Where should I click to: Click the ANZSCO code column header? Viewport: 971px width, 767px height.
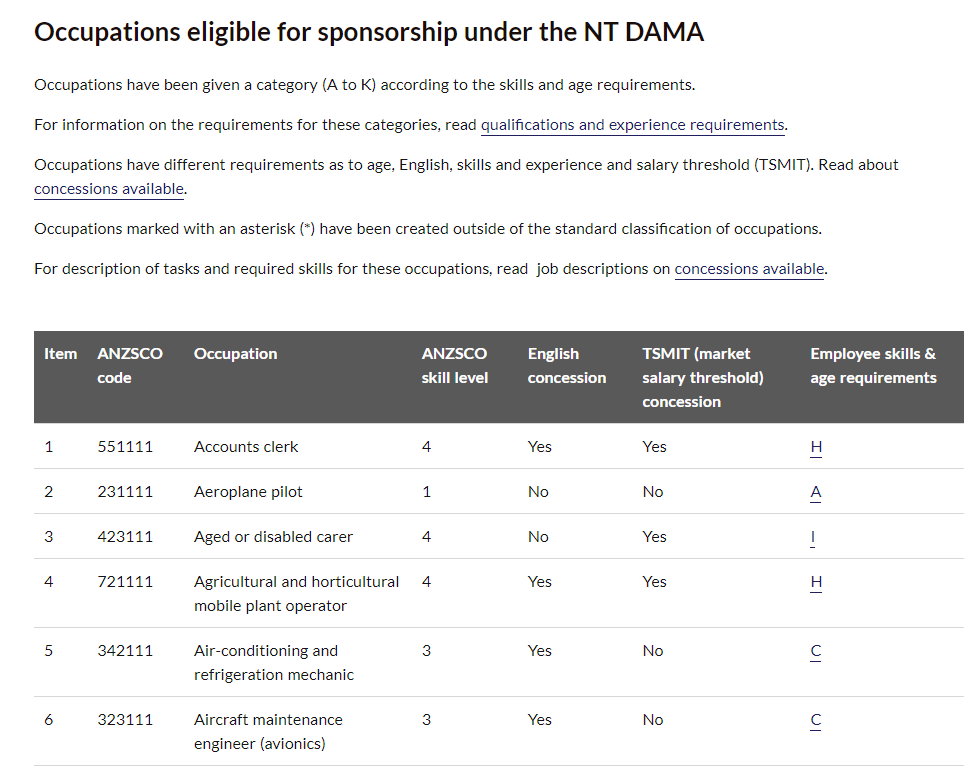coord(130,366)
